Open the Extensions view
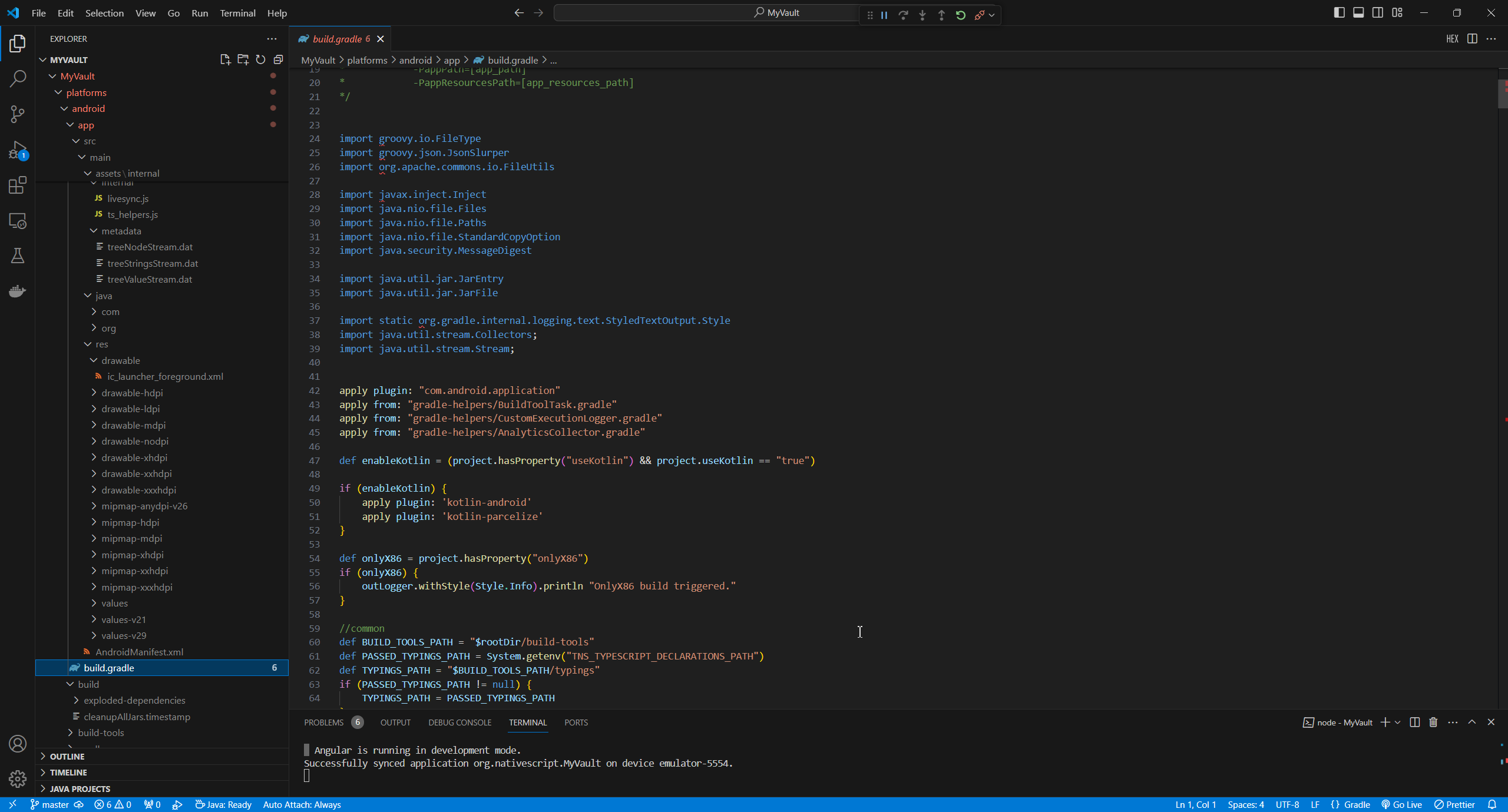The image size is (1508, 812). point(18,185)
